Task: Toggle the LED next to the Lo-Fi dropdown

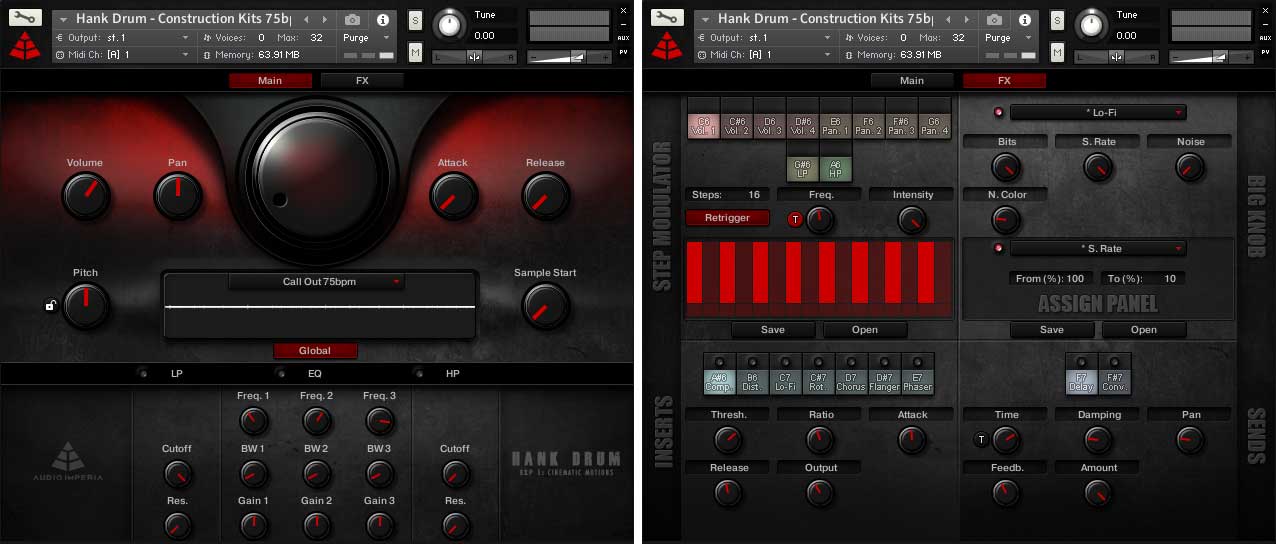Action: (x=998, y=112)
